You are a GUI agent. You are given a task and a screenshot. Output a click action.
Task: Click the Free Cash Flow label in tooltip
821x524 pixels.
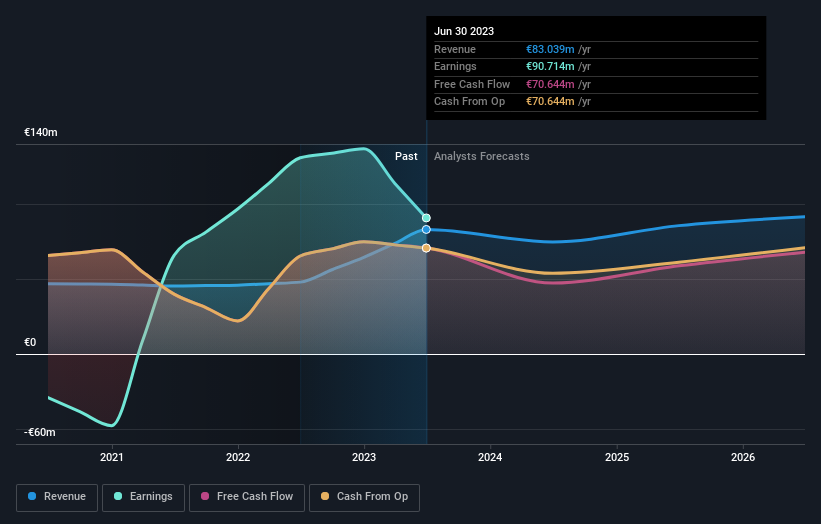pos(472,84)
